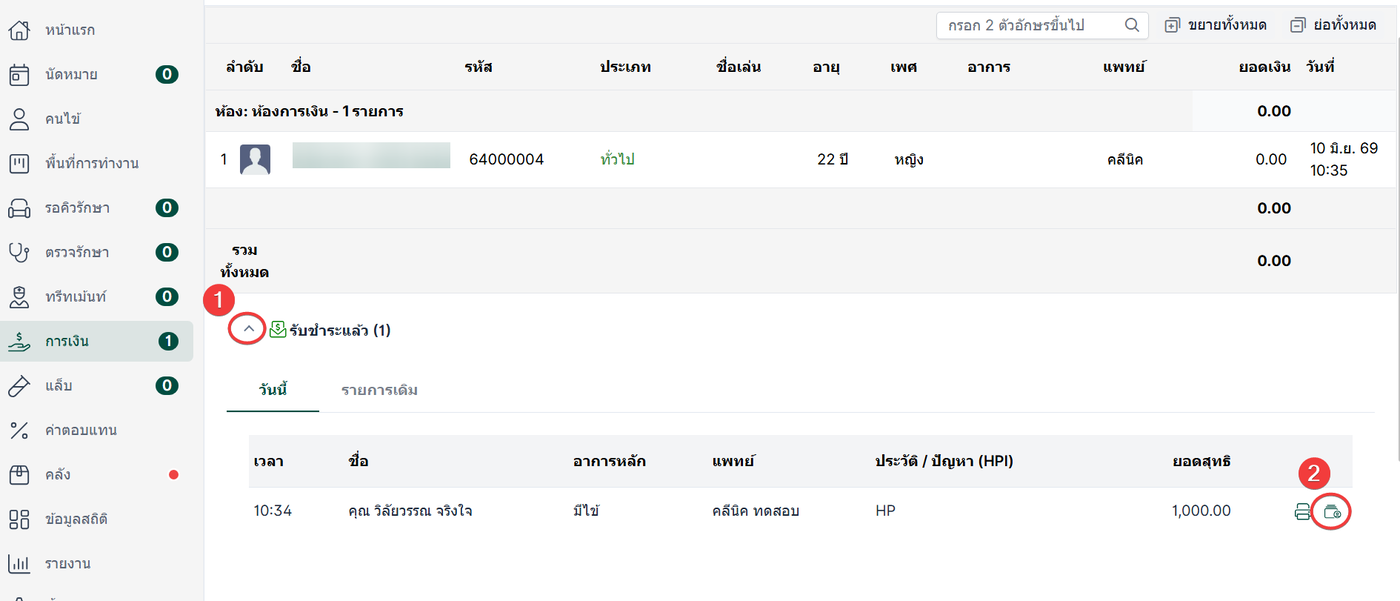Click the ทั่วไป type link
The height and width of the screenshot is (601, 1400).
pos(617,159)
